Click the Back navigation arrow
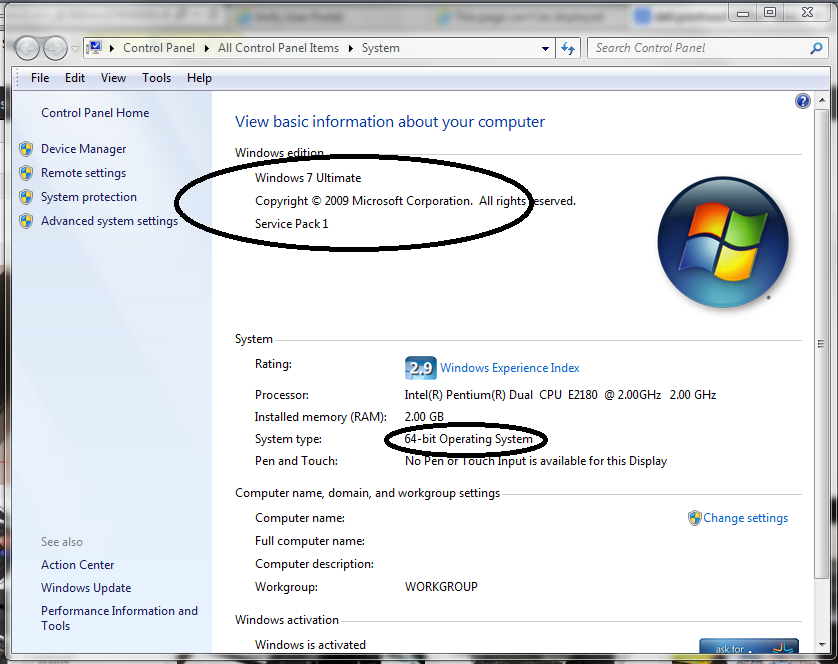Viewport: 838px width, 664px height. tap(27, 47)
